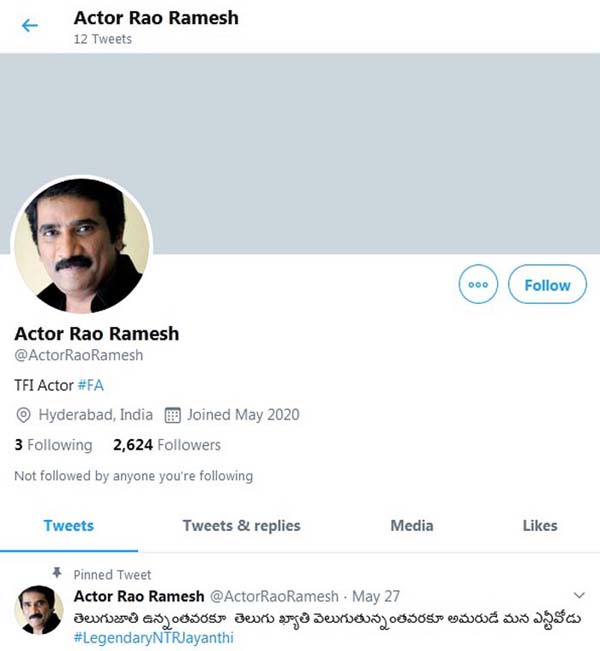Switch to the Media tab
The height and width of the screenshot is (651, 600).
[x=412, y=526]
